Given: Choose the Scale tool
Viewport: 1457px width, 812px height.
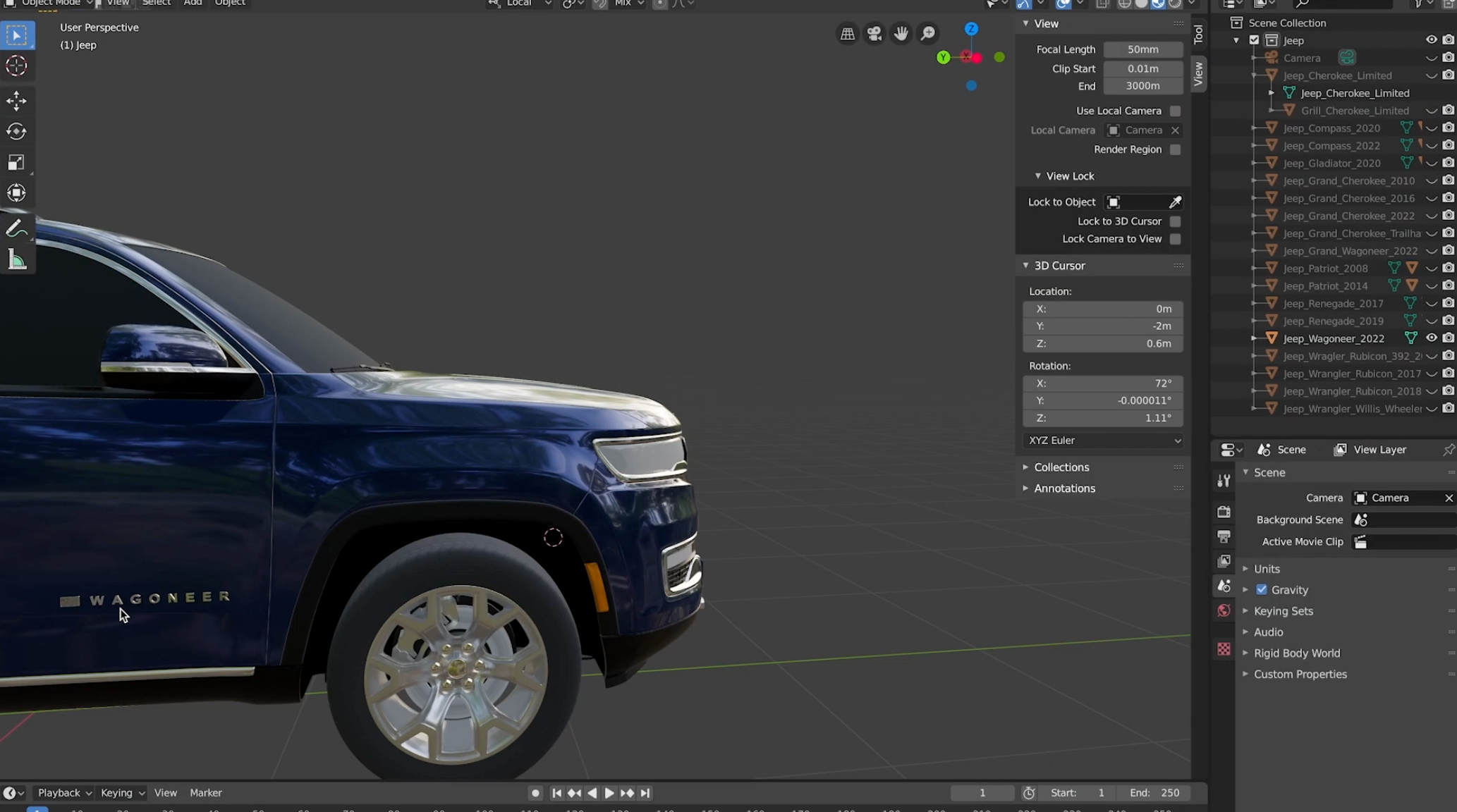Looking at the screenshot, I should pyautogui.click(x=17, y=163).
